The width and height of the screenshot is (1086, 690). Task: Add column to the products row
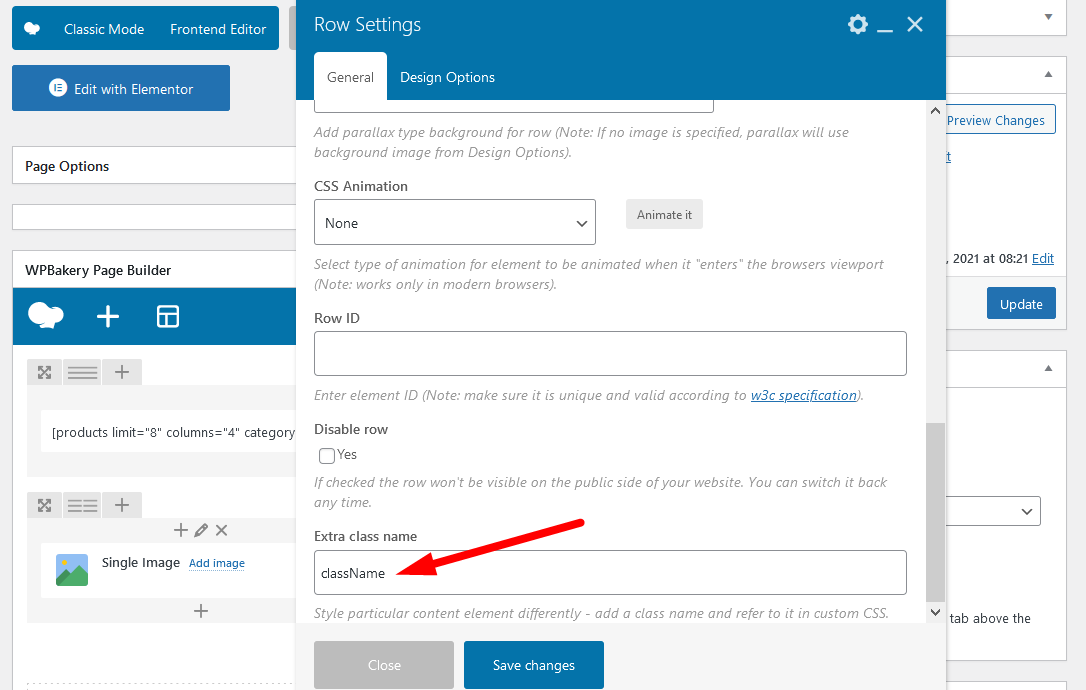click(x=122, y=372)
